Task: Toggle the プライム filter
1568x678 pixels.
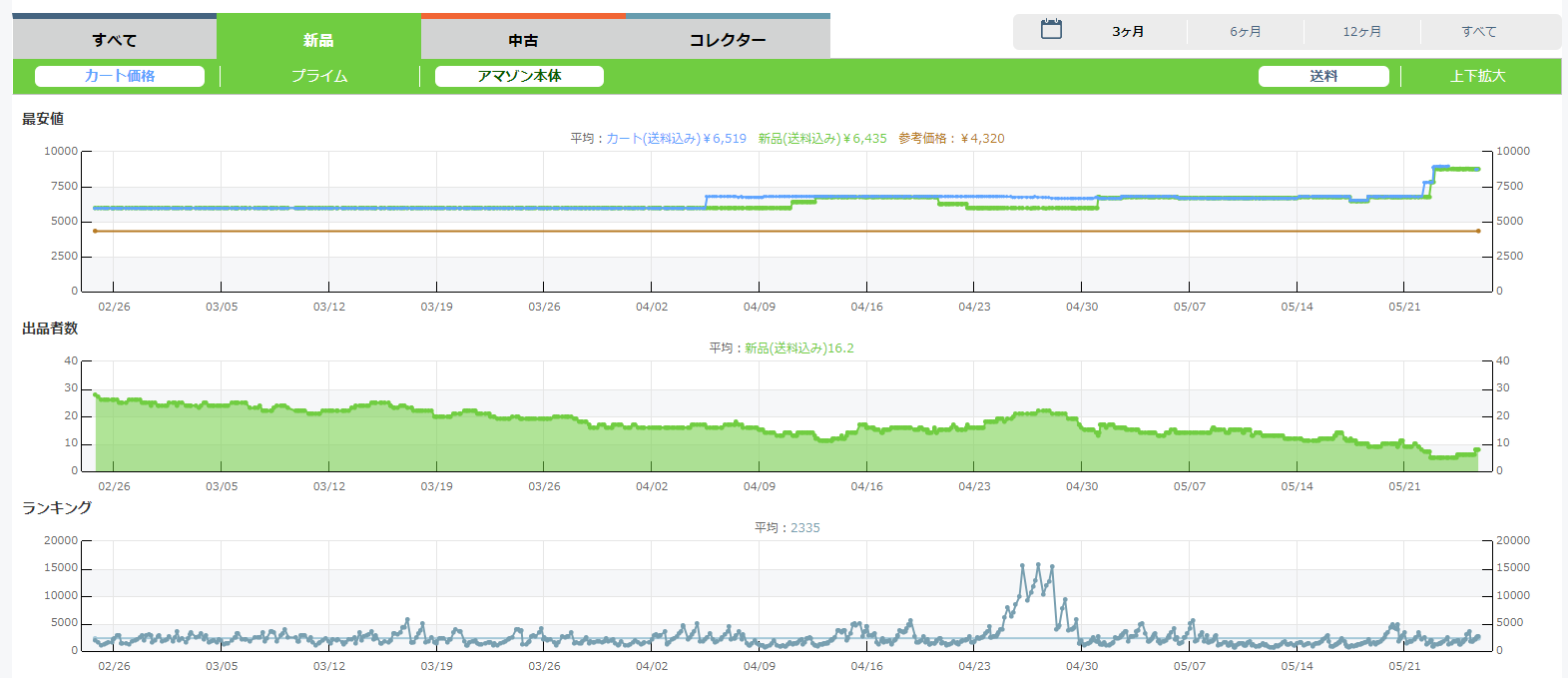Action: [319, 76]
